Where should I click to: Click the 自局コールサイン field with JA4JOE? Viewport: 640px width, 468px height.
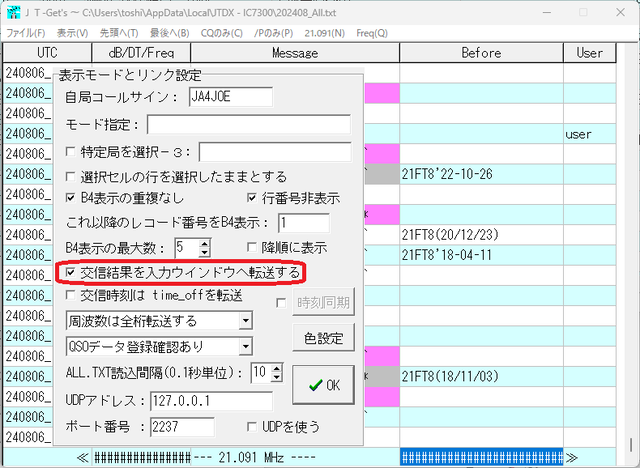coord(231,97)
